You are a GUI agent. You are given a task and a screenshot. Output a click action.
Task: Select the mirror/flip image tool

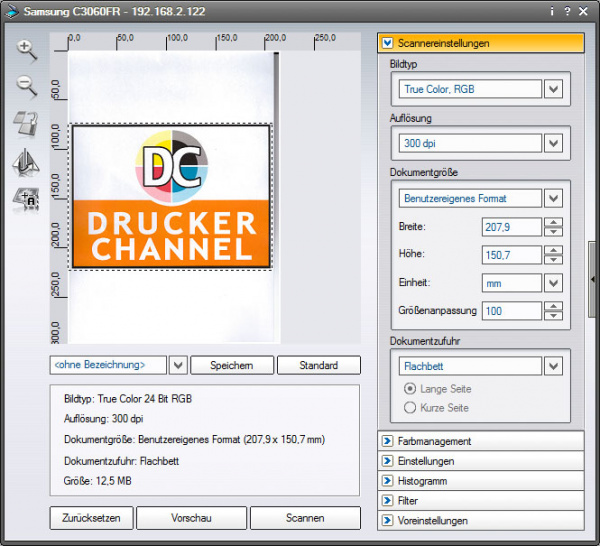(x=26, y=162)
